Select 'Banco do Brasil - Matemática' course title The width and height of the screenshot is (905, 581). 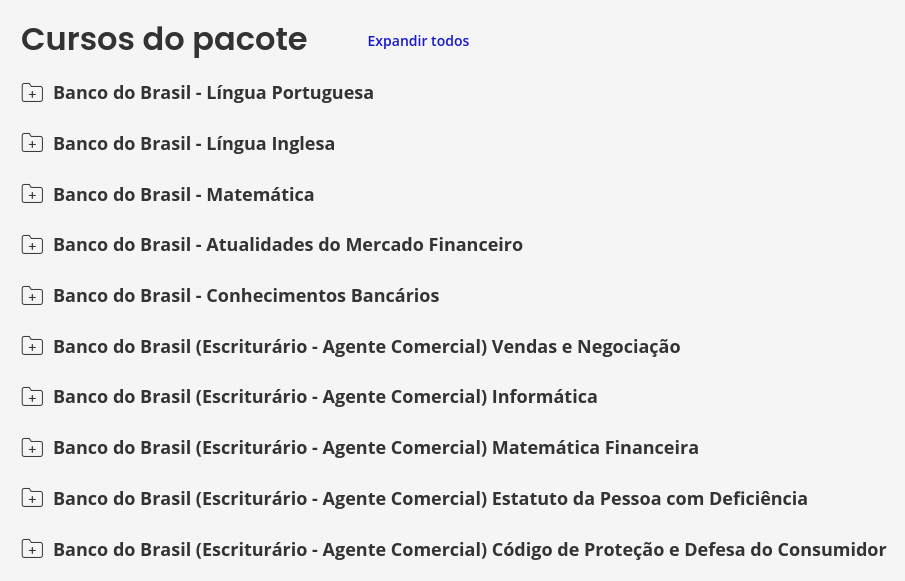(x=184, y=194)
